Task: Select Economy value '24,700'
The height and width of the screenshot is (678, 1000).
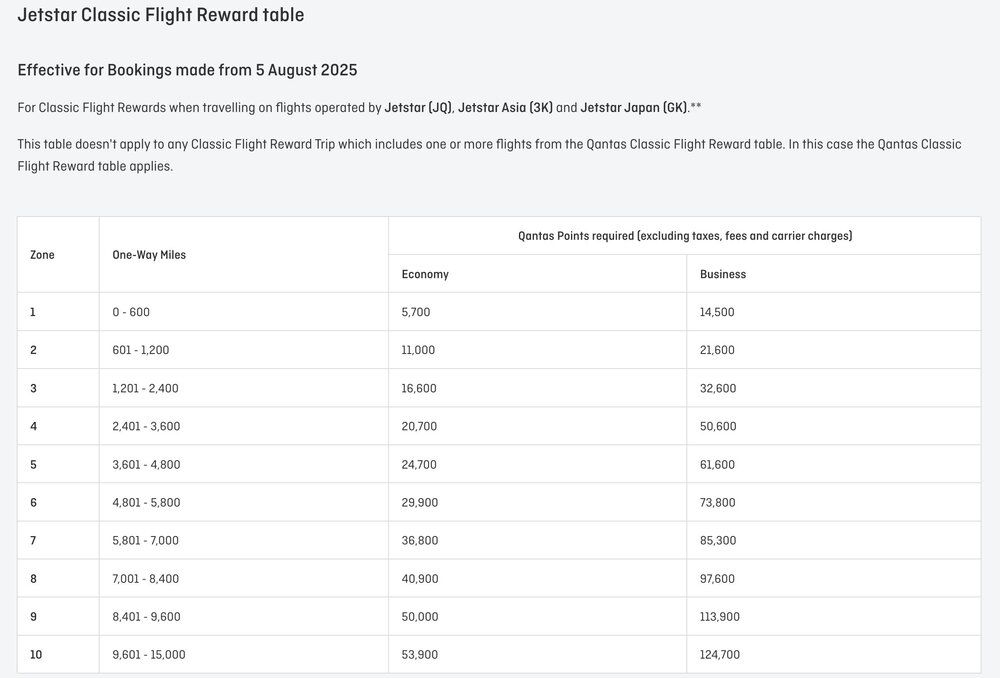Action: (x=419, y=464)
